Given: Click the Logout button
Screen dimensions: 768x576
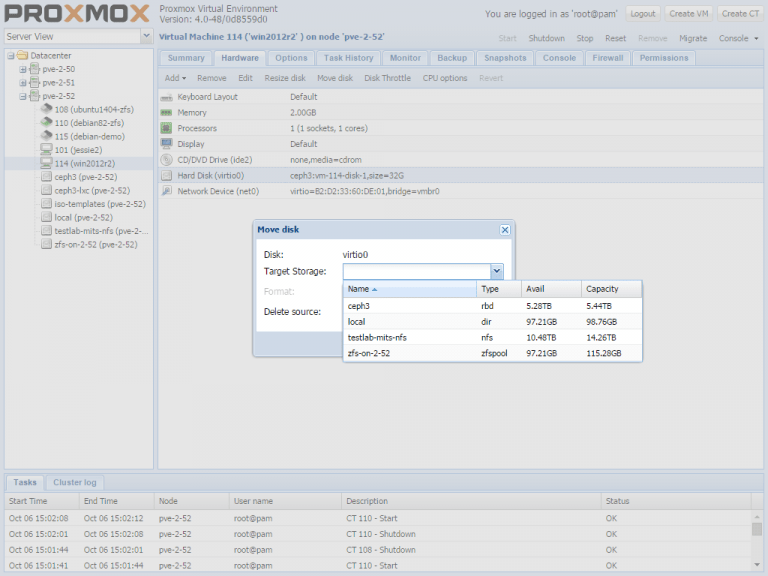Looking at the screenshot, I should [x=643, y=14].
